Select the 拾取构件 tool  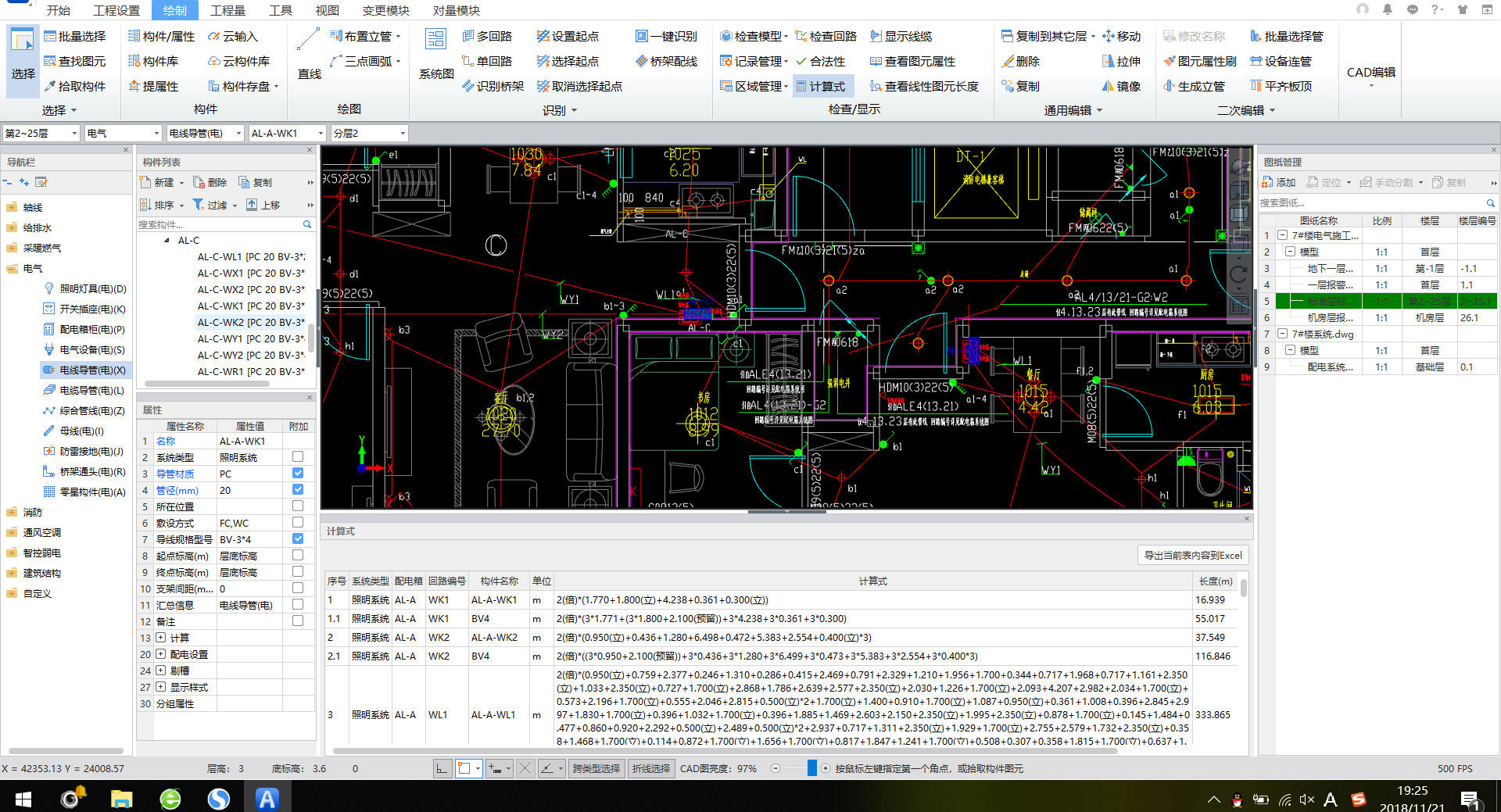(75, 87)
